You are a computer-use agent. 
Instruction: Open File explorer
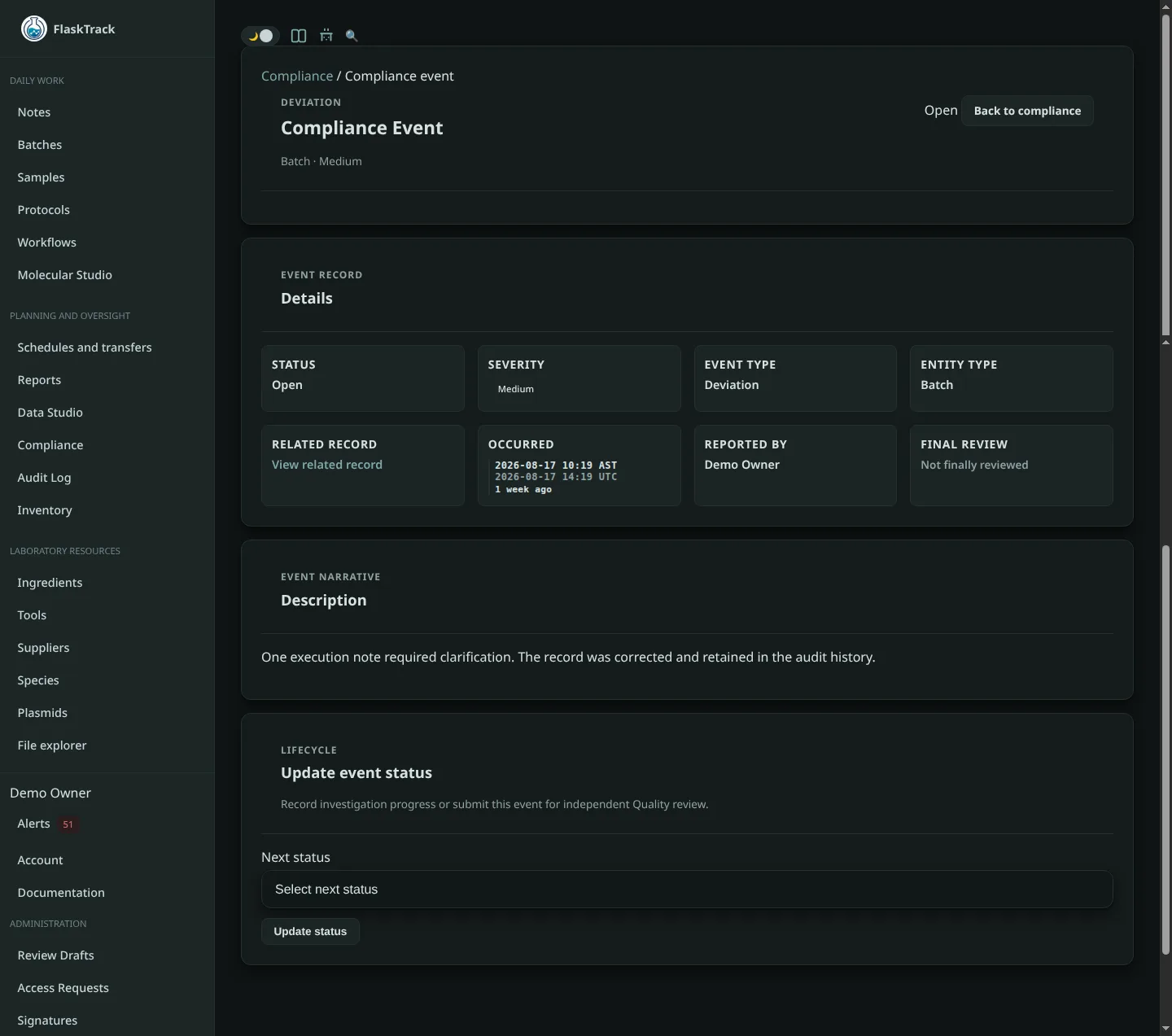coord(52,745)
